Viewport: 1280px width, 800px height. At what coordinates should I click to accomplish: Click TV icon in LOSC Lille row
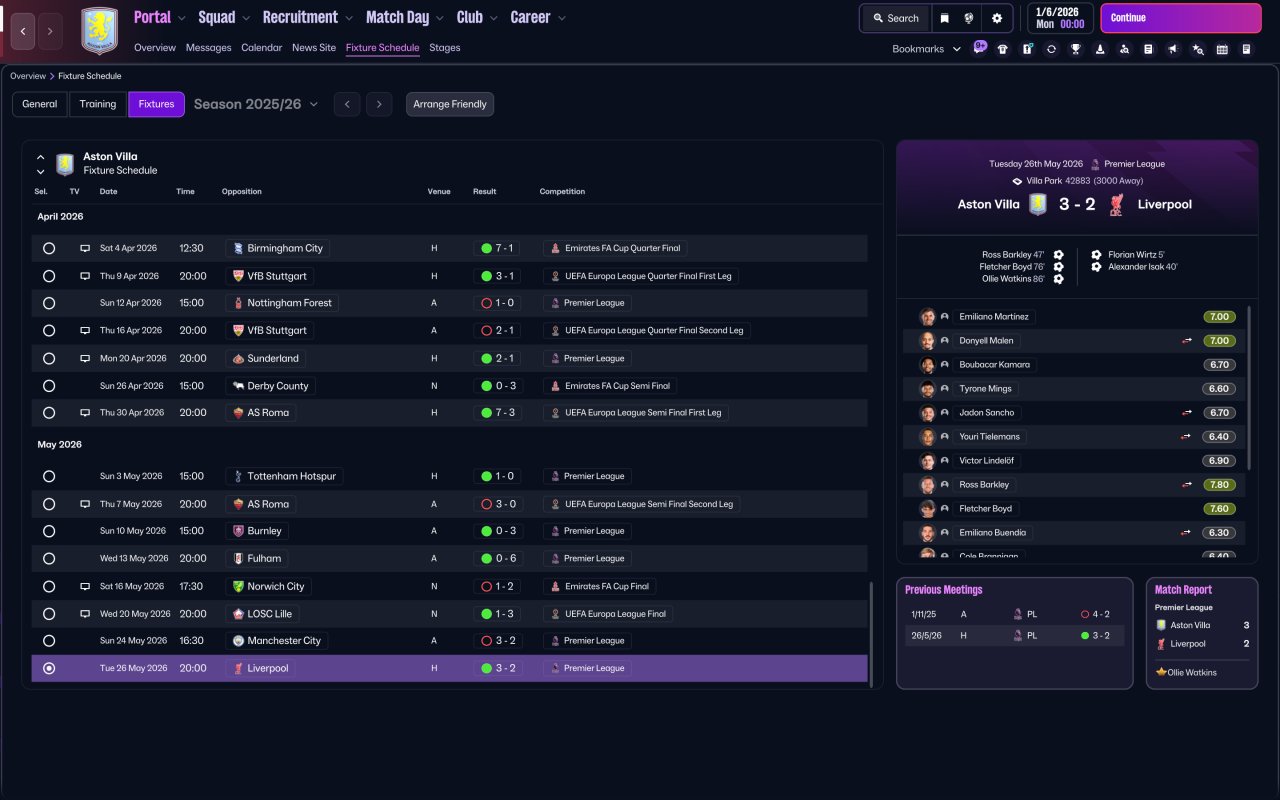[x=85, y=614]
